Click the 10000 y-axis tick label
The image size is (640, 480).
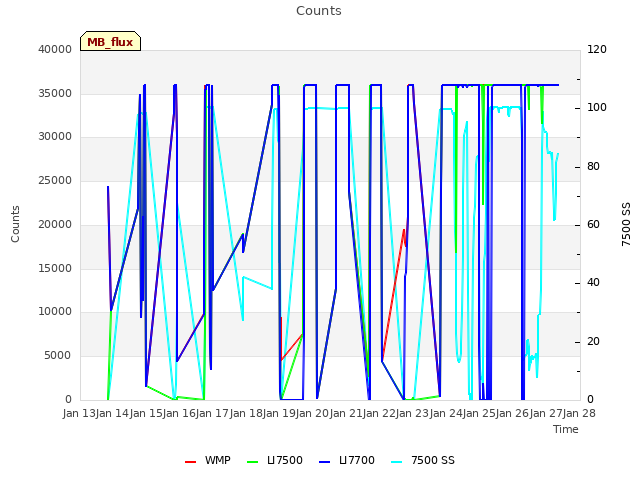(55, 312)
